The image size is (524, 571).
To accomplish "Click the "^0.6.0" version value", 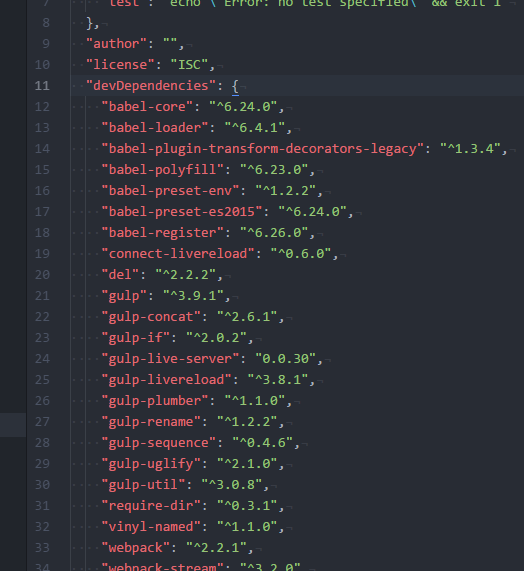I will [301, 254].
